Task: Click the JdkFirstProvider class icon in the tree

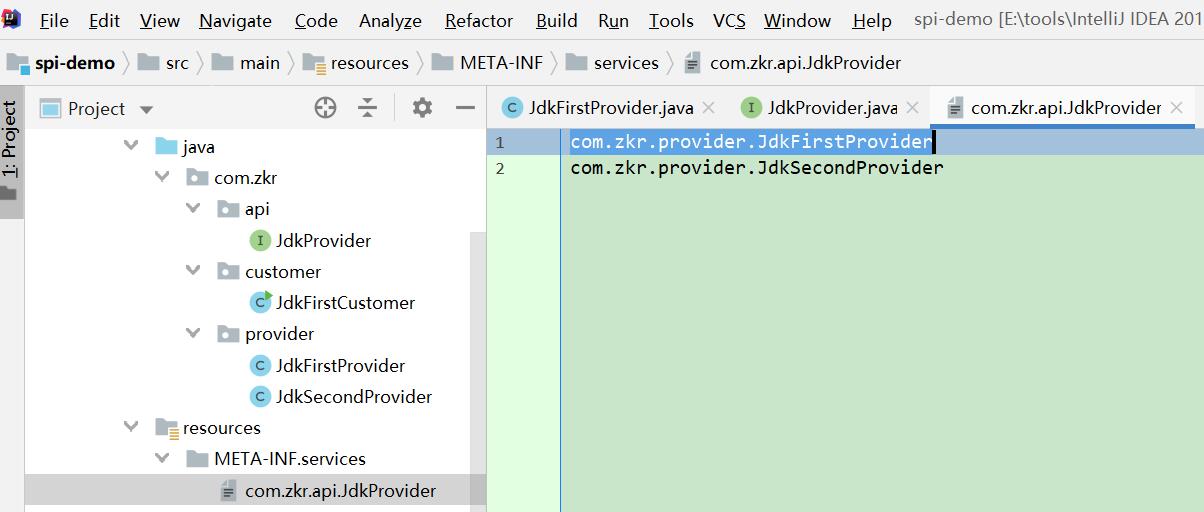Action: pos(260,365)
